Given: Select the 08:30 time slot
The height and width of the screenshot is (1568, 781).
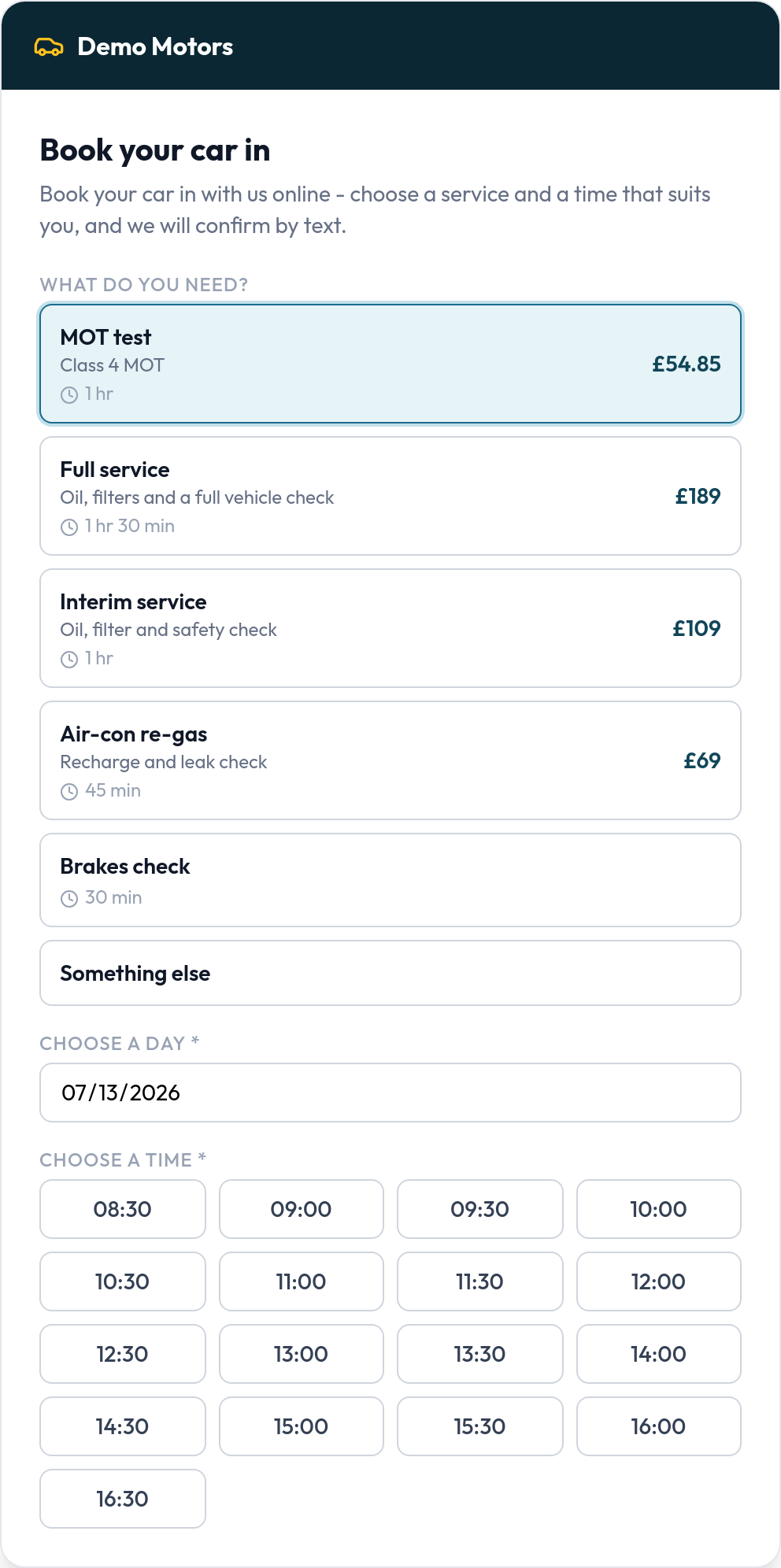Looking at the screenshot, I should 123,1209.
